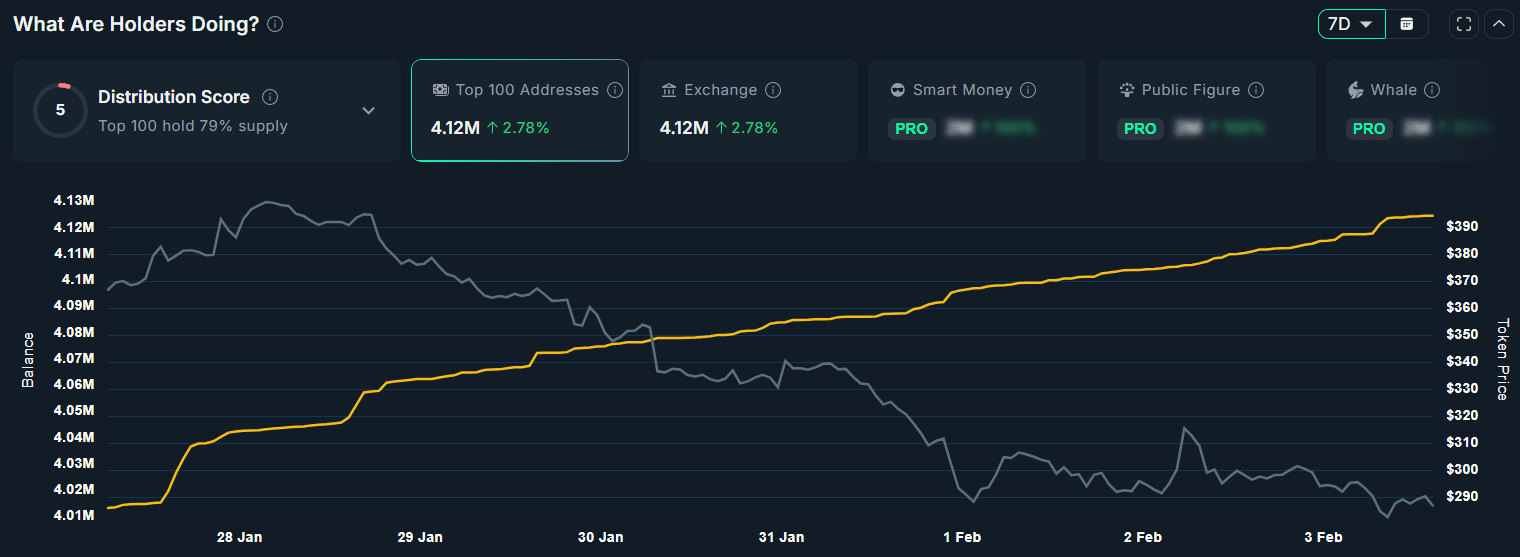Click the Public Figure PRO badge

[x=1140, y=129]
